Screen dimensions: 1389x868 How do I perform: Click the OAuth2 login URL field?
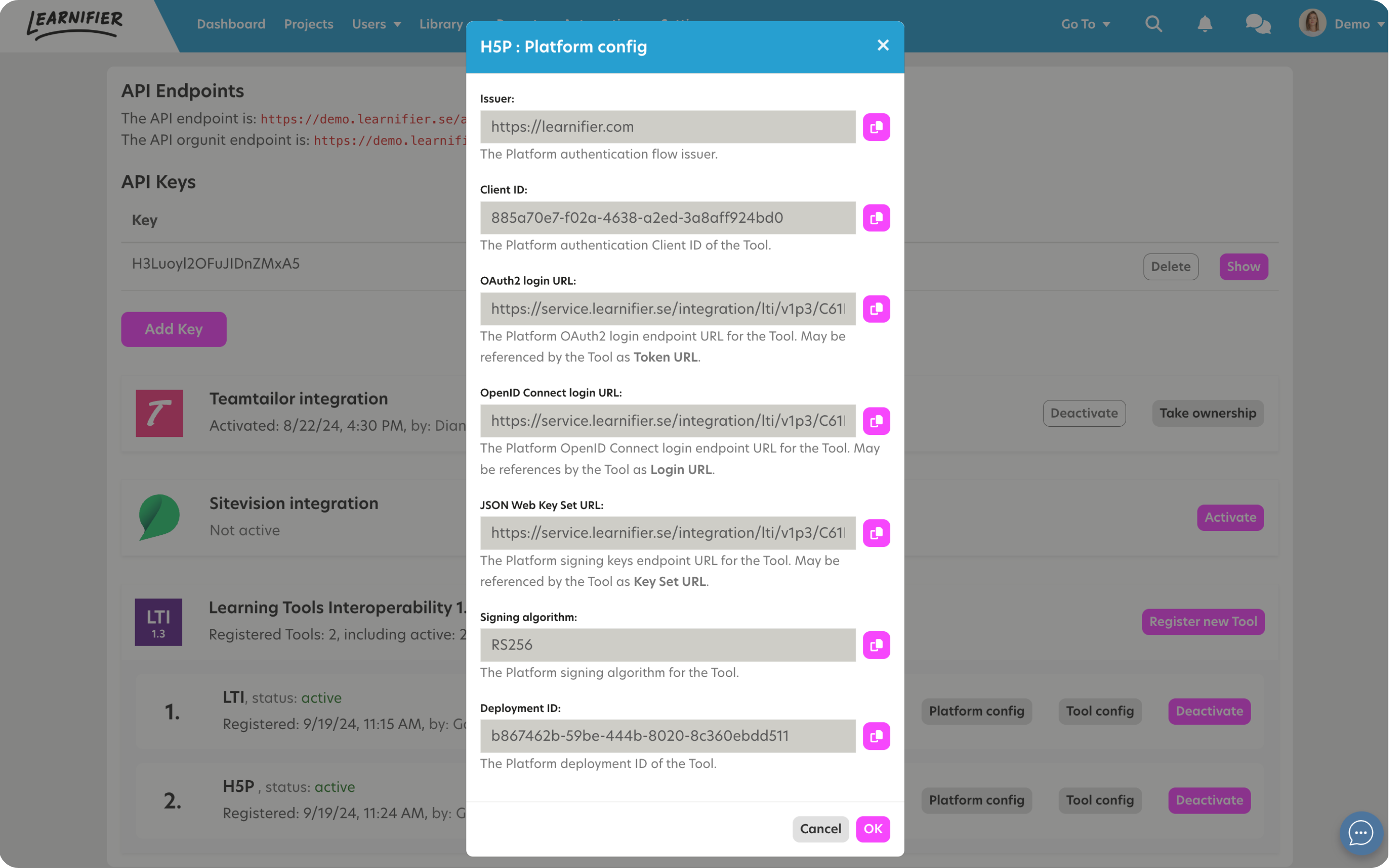point(667,309)
